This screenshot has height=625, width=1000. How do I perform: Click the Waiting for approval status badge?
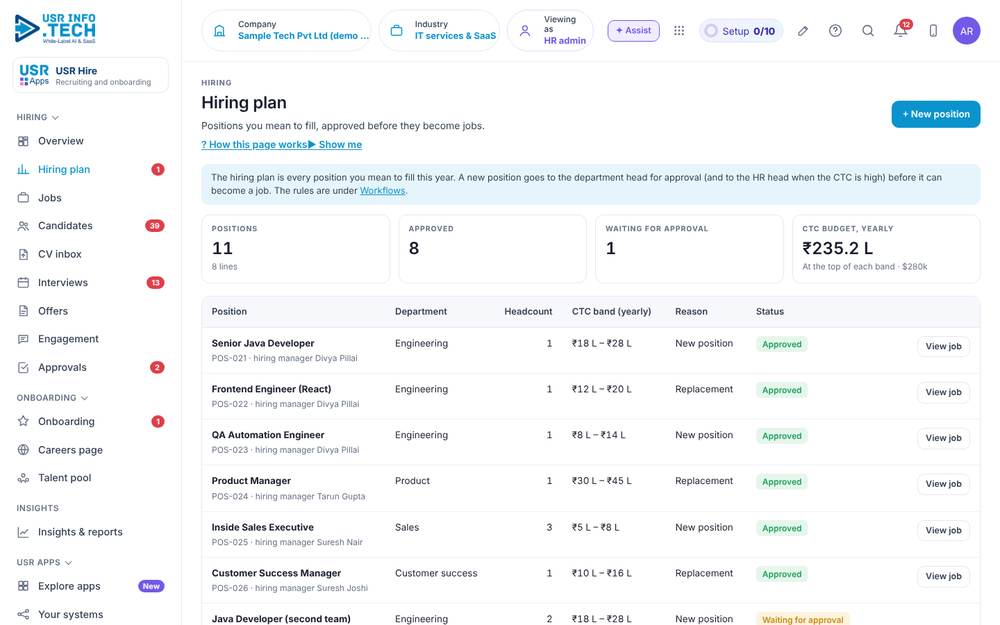click(x=802, y=619)
